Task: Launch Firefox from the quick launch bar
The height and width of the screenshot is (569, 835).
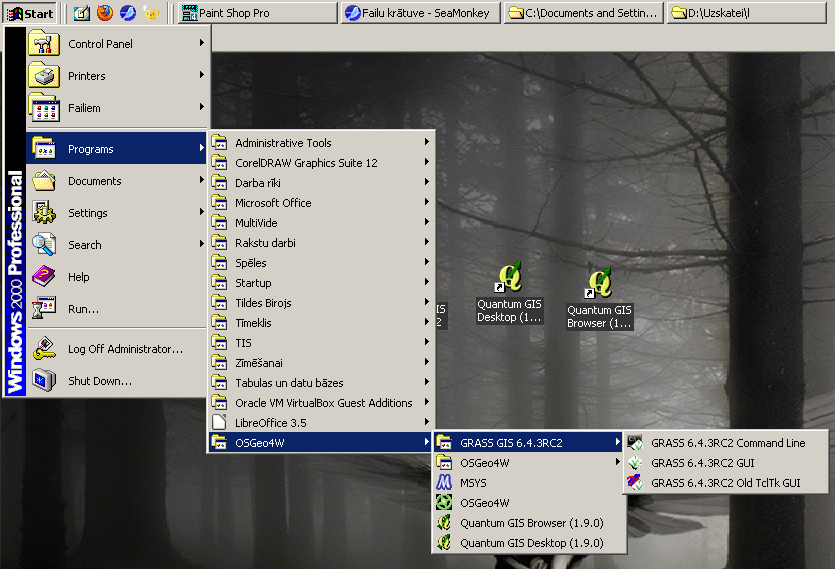Action: coord(105,13)
